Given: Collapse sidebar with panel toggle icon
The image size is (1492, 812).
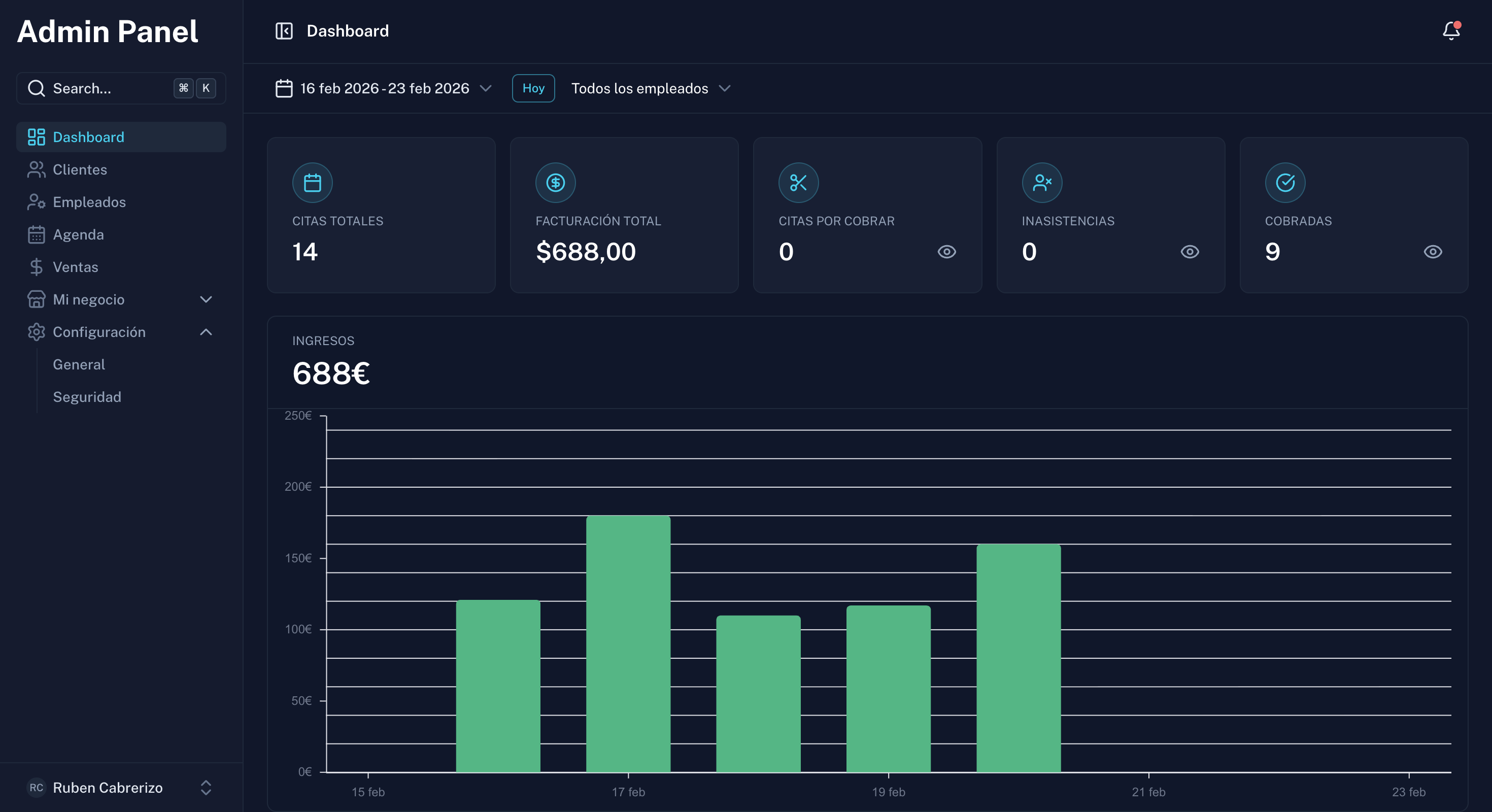Looking at the screenshot, I should tap(284, 30).
